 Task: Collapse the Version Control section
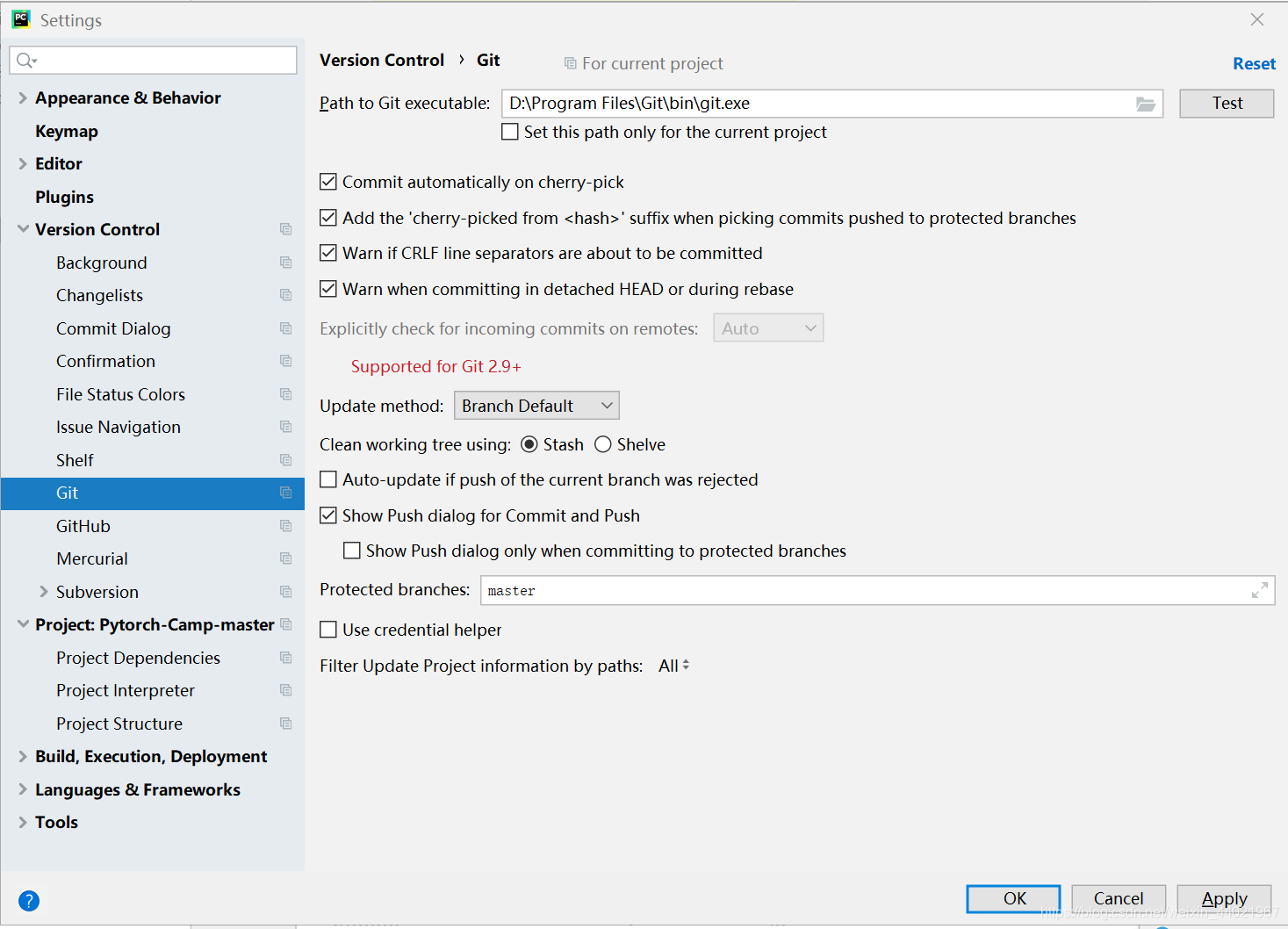[x=22, y=229]
